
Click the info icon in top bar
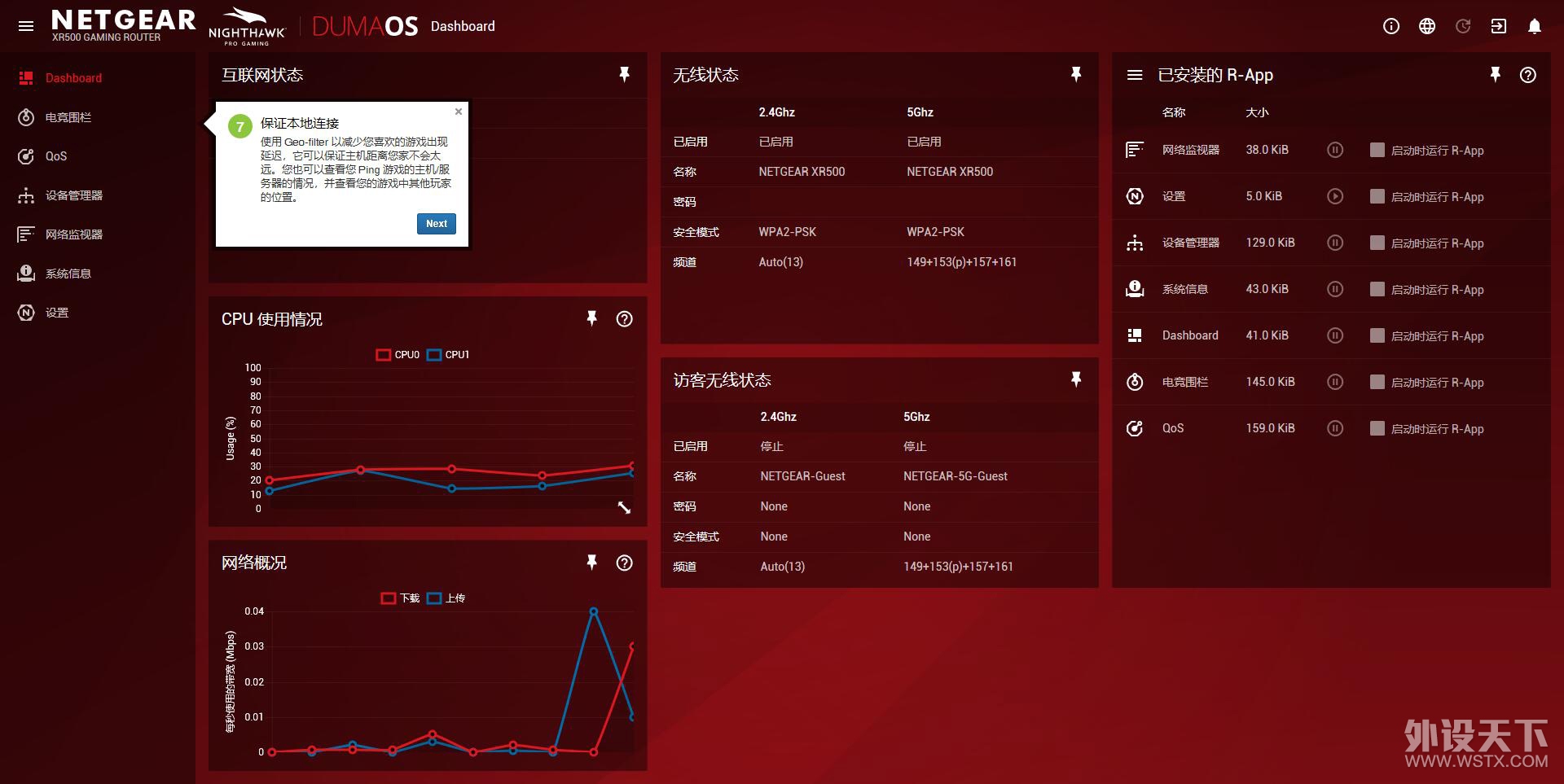[x=1391, y=26]
